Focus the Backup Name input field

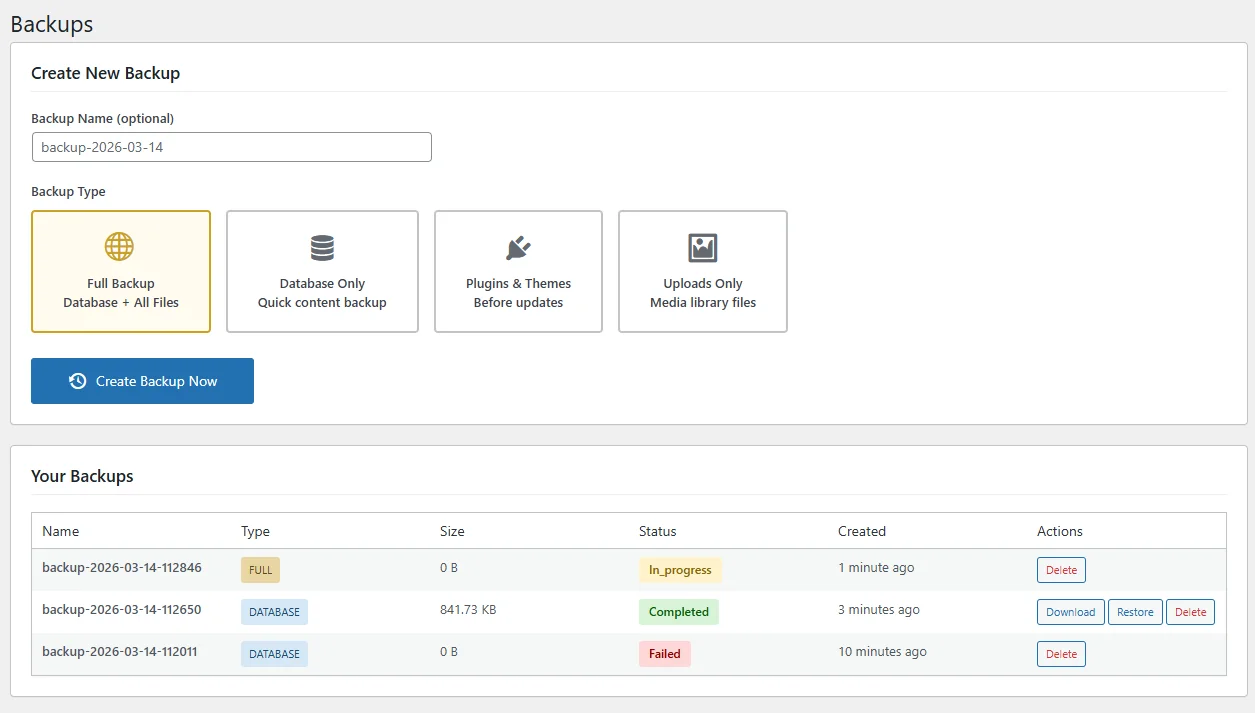click(x=231, y=147)
